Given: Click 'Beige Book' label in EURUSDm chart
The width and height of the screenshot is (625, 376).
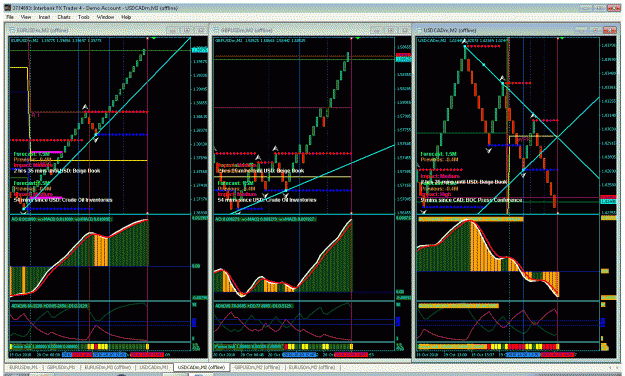Looking at the screenshot, I should (87, 171).
